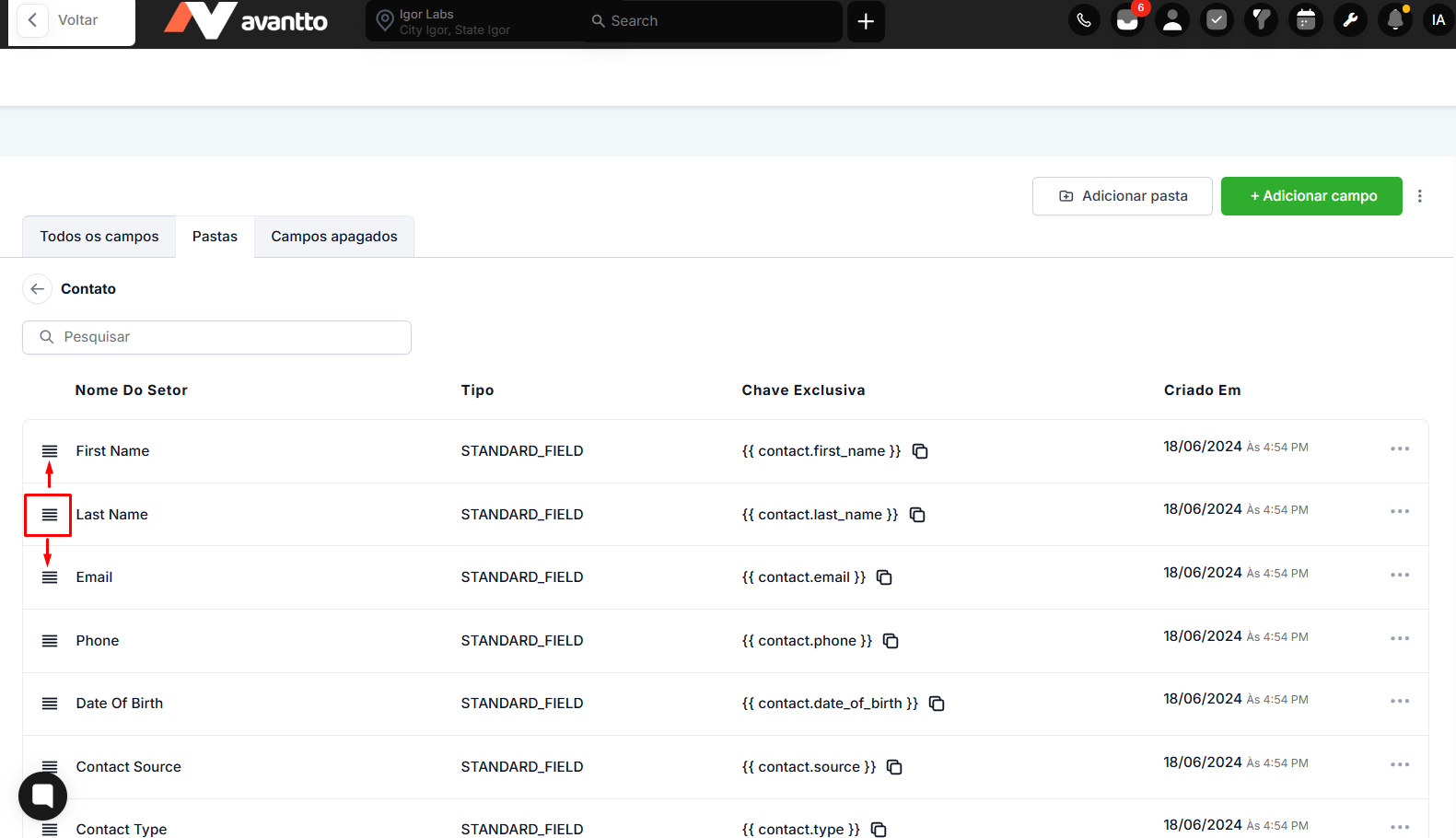Open the options menu for Email row
This screenshot has height=838, width=1456.
1400,575
